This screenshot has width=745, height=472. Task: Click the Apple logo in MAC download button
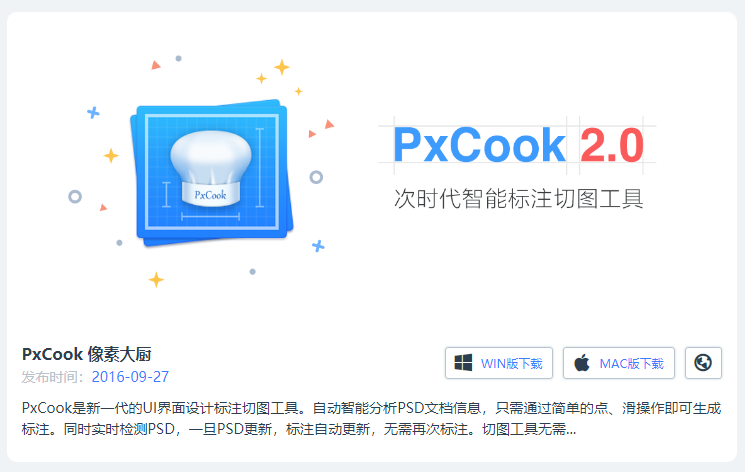click(582, 363)
